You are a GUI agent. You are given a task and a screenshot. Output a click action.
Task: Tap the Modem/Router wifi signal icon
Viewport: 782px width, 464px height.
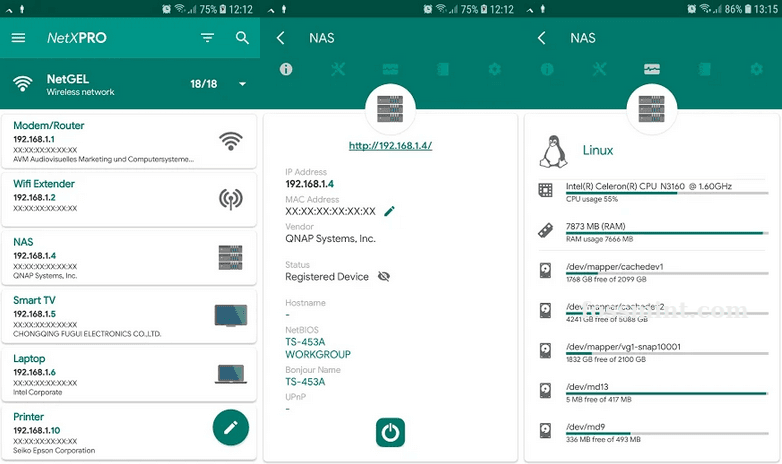click(230, 141)
